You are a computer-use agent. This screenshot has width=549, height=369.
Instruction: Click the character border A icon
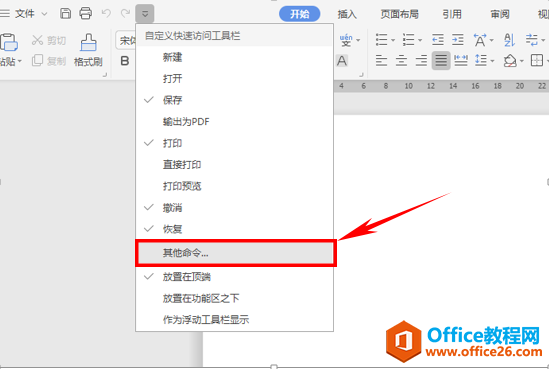pyautogui.click(x=342, y=61)
